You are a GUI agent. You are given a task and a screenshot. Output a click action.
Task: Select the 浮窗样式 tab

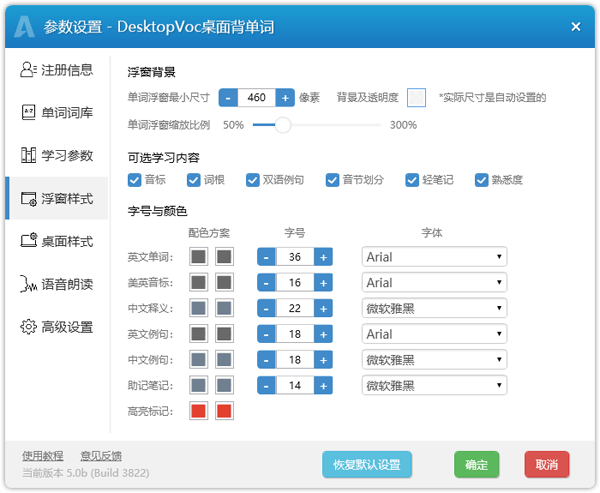57,198
